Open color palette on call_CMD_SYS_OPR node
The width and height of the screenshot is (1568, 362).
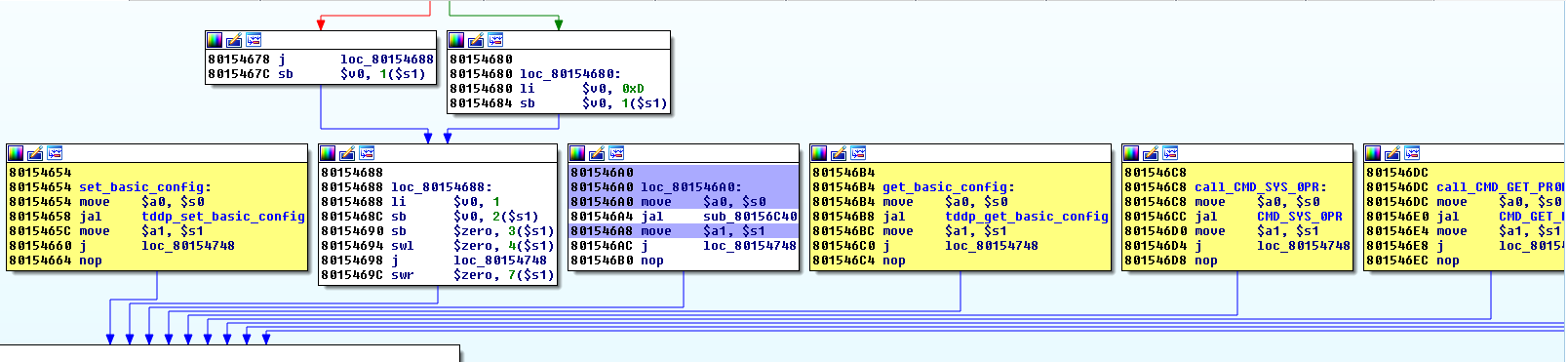(1131, 153)
